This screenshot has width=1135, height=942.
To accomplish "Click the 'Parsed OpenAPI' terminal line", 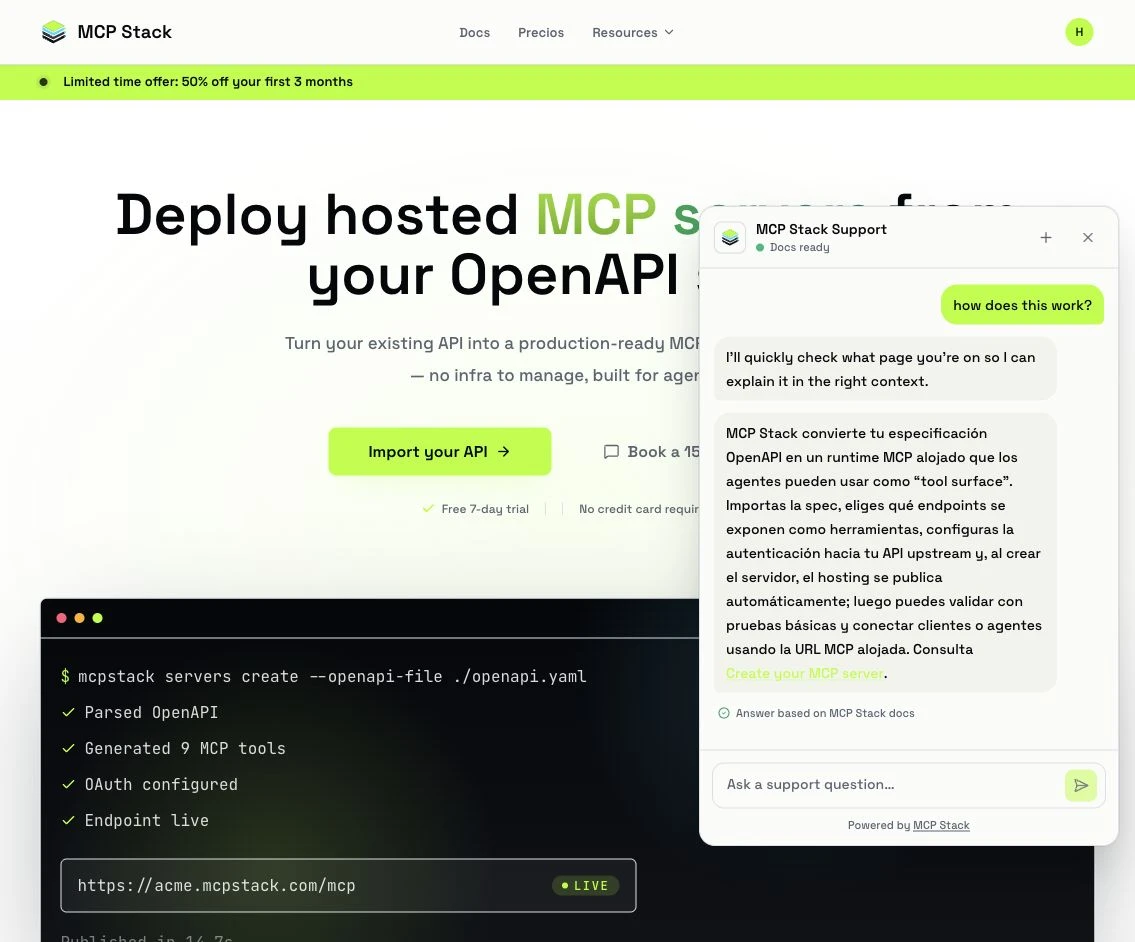I will click(151, 712).
